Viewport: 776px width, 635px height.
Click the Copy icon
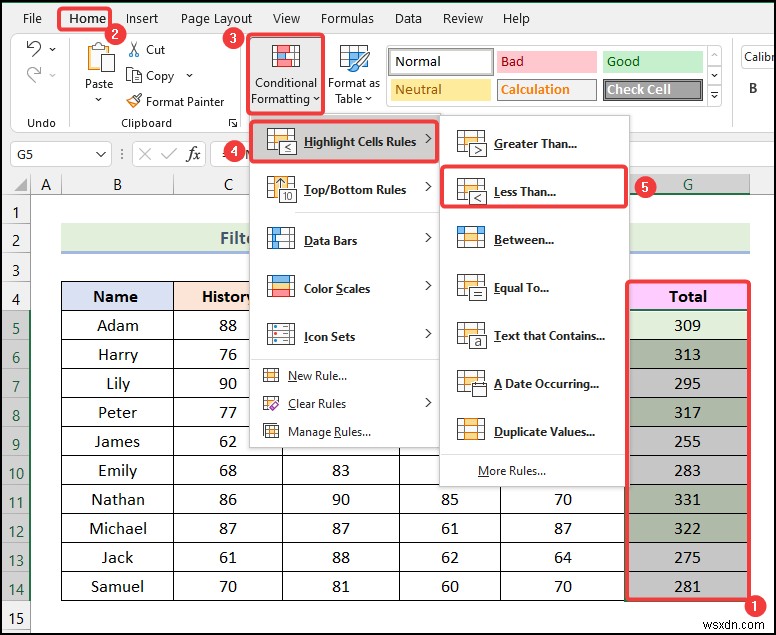coord(134,75)
